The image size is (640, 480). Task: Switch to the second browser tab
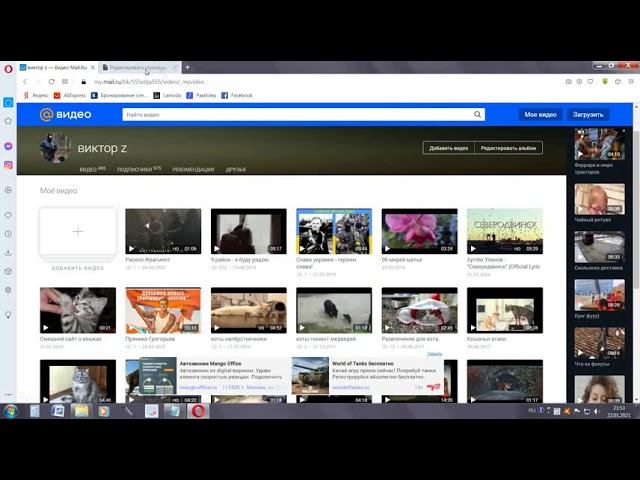point(139,67)
